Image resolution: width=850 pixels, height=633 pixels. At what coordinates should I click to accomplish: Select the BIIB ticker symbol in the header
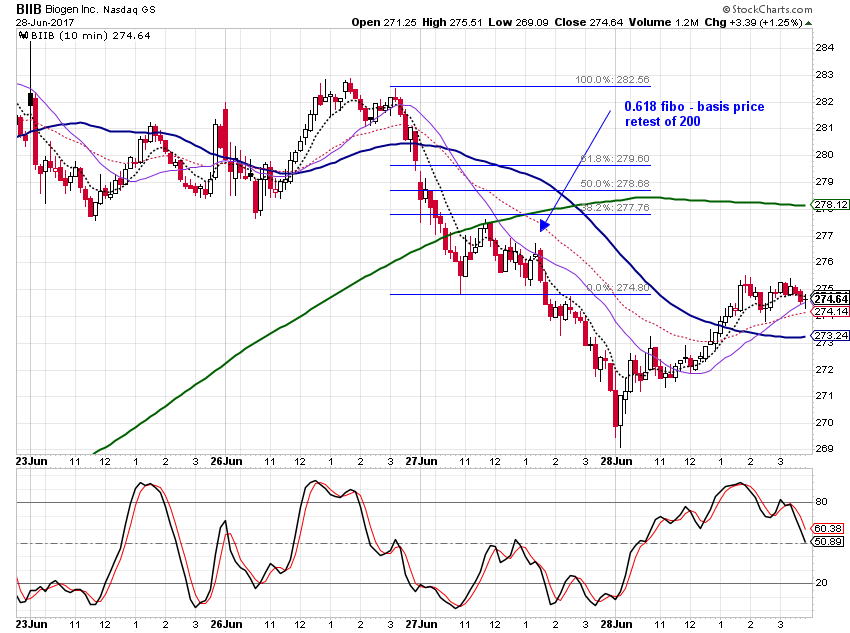[x=28, y=9]
